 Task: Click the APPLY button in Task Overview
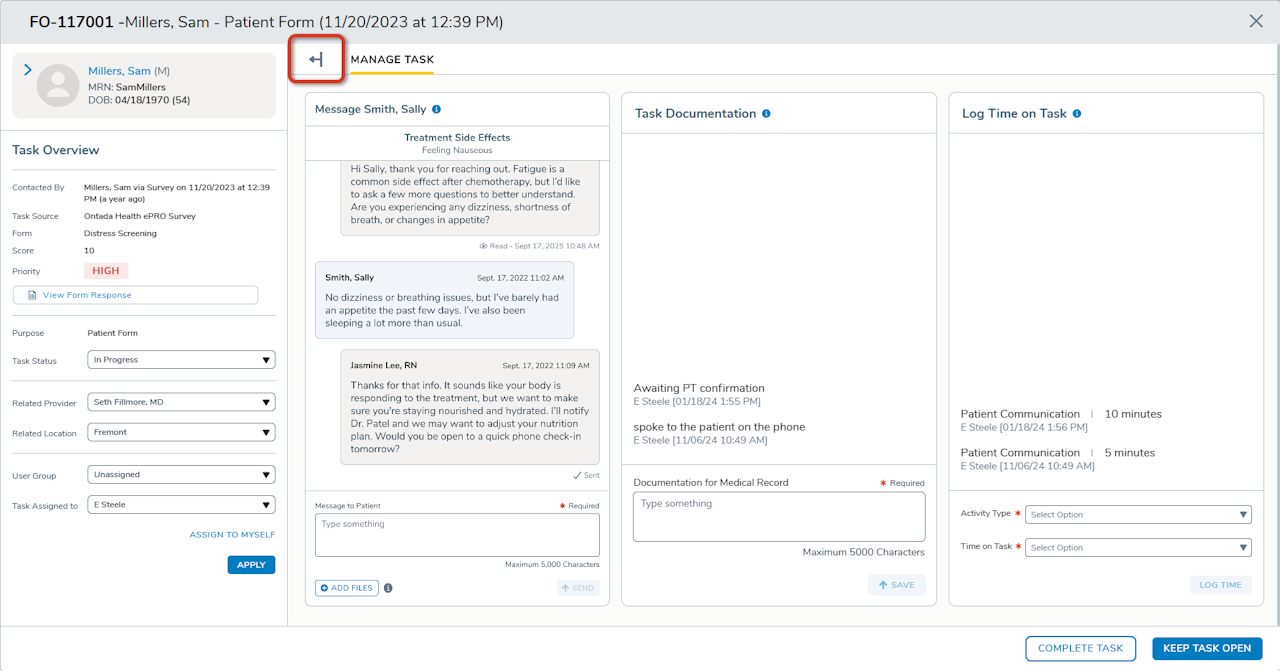pyautogui.click(x=250, y=564)
